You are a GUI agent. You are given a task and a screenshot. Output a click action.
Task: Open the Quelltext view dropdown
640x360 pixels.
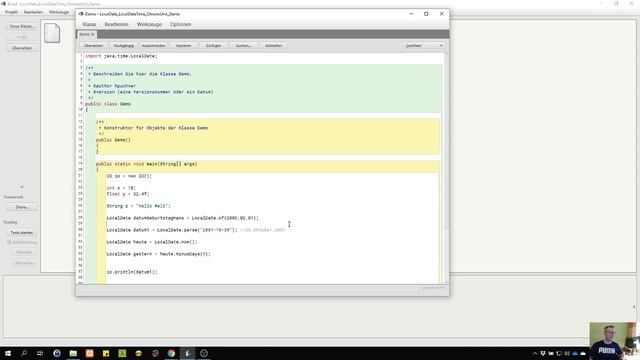[424, 46]
